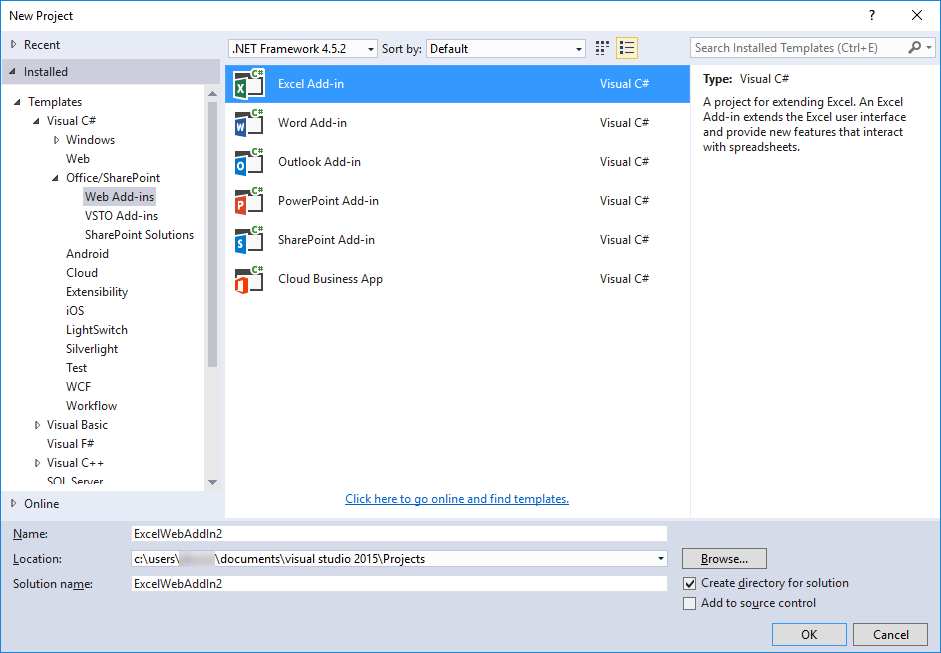Viewport: 941px width, 653px height.
Task: Switch to medium icons list view
Action: [627, 48]
